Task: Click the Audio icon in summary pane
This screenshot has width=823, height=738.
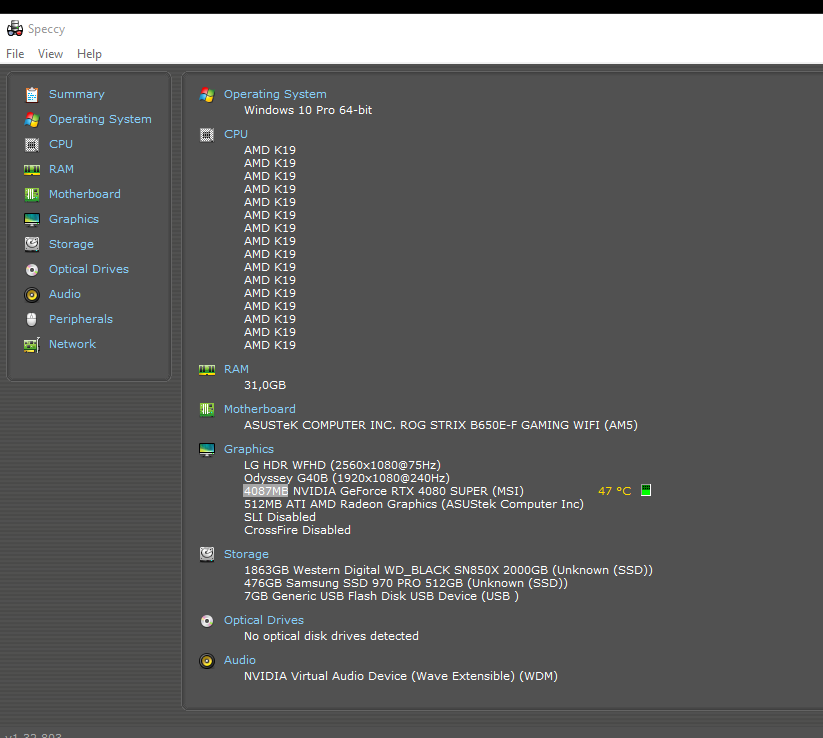Action: tap(207, 661)
